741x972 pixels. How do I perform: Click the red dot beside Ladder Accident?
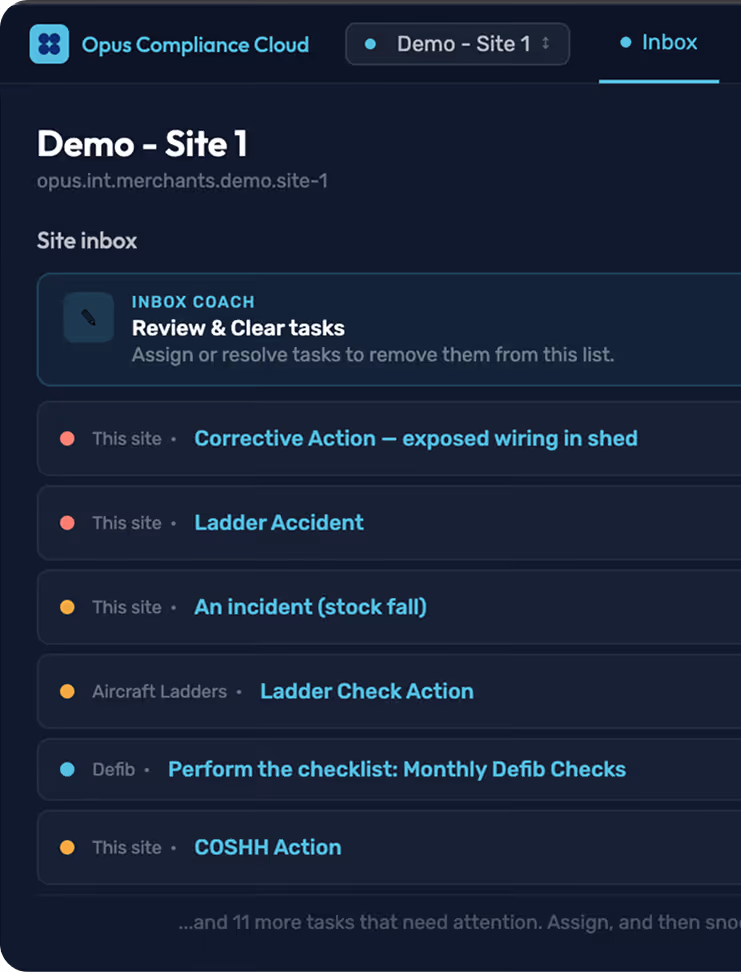click(68, 523)
